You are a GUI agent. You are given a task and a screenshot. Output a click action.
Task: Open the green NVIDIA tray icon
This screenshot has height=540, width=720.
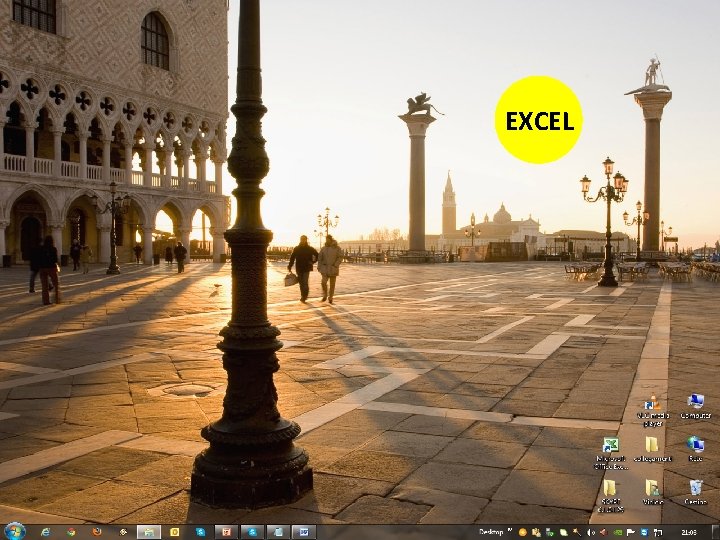click(x=618, y=533)
